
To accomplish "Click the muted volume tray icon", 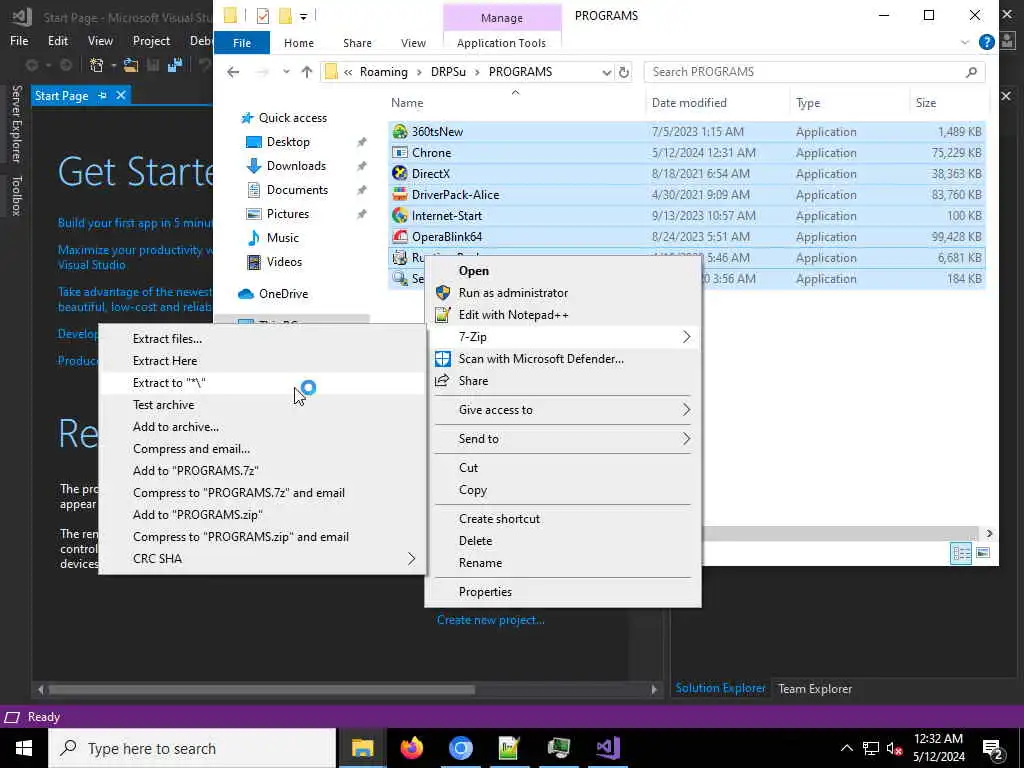I will point(894,748).
